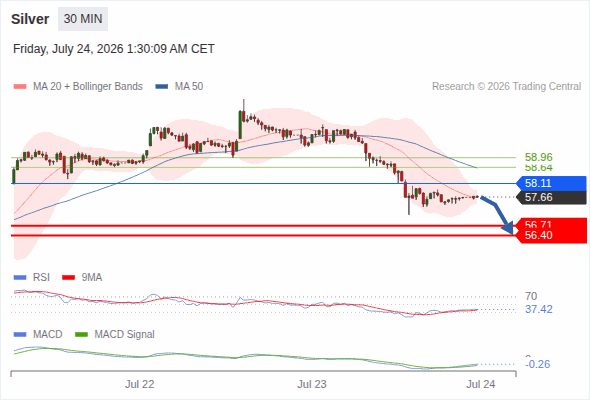The height and width of the screenshot is (400, 590).
Task: Click the Silver chart title
Action: (x=30, y=19)
